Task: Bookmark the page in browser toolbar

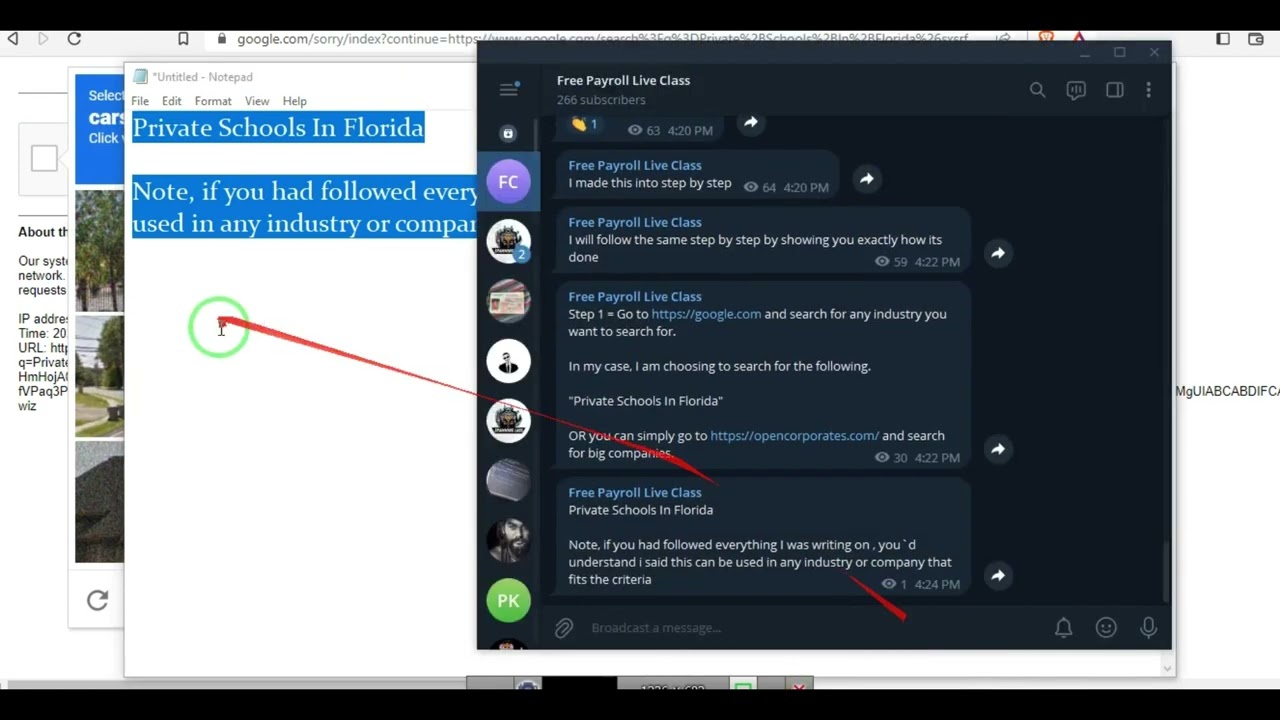Action: pyautogui.click(x=183, y=39)
